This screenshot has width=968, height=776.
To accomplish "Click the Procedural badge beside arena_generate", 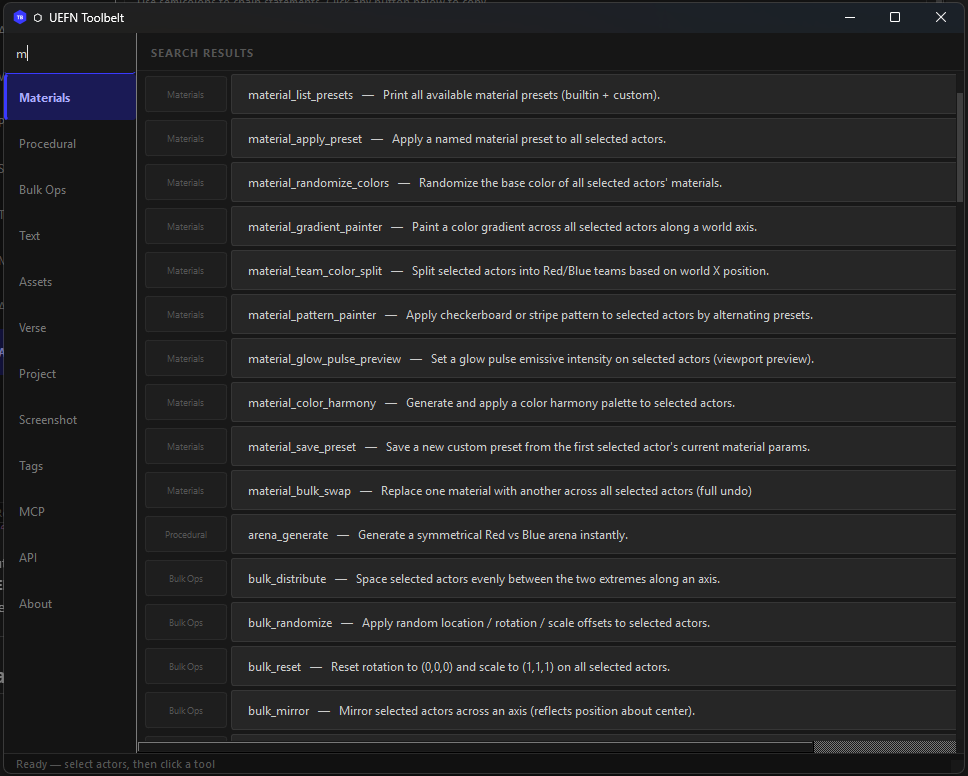I will click(185, 534).
